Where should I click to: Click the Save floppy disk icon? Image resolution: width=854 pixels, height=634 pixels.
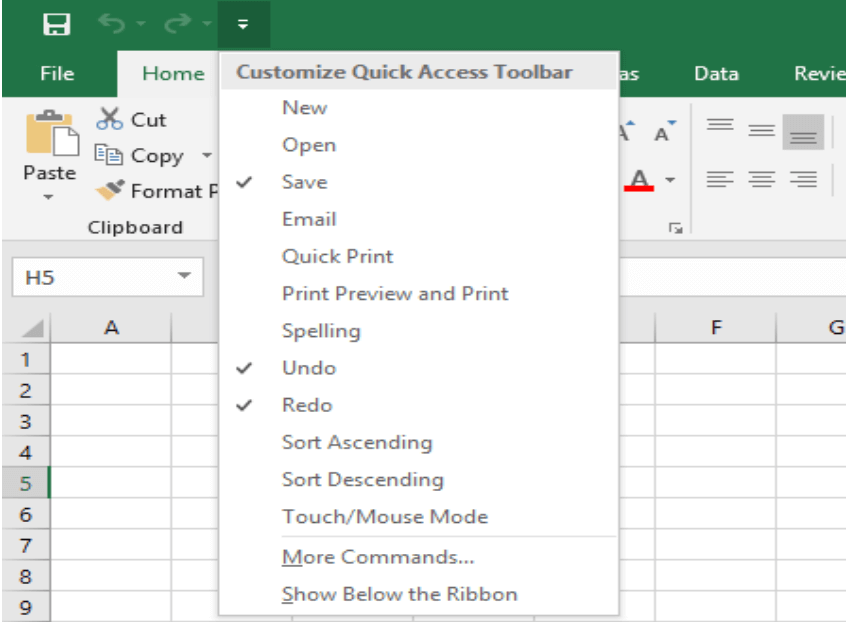[x=57, y=24]
